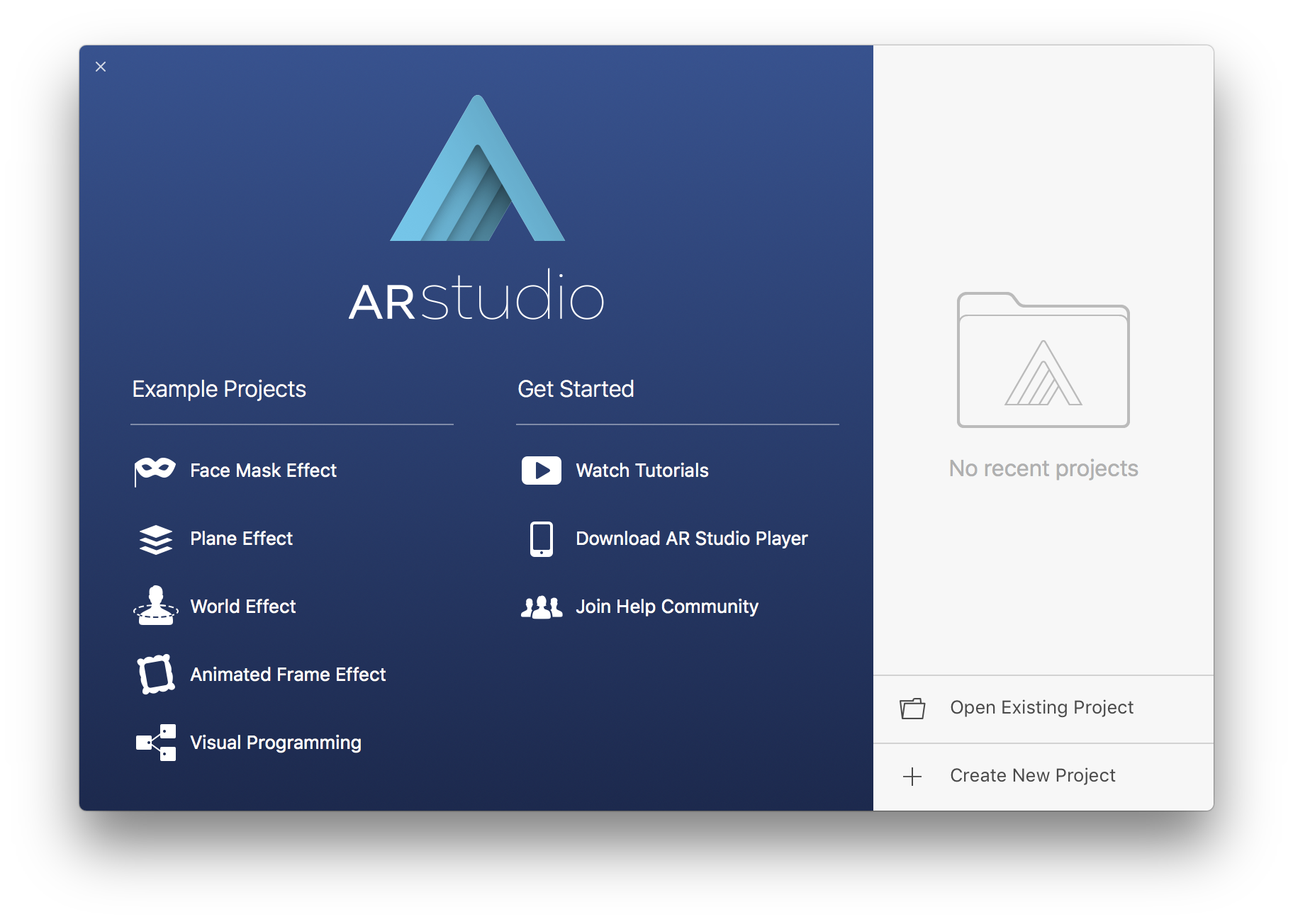Click the Plane Effect layers icon
Screen dimensions: 1293x924
(x=156, y=539)
